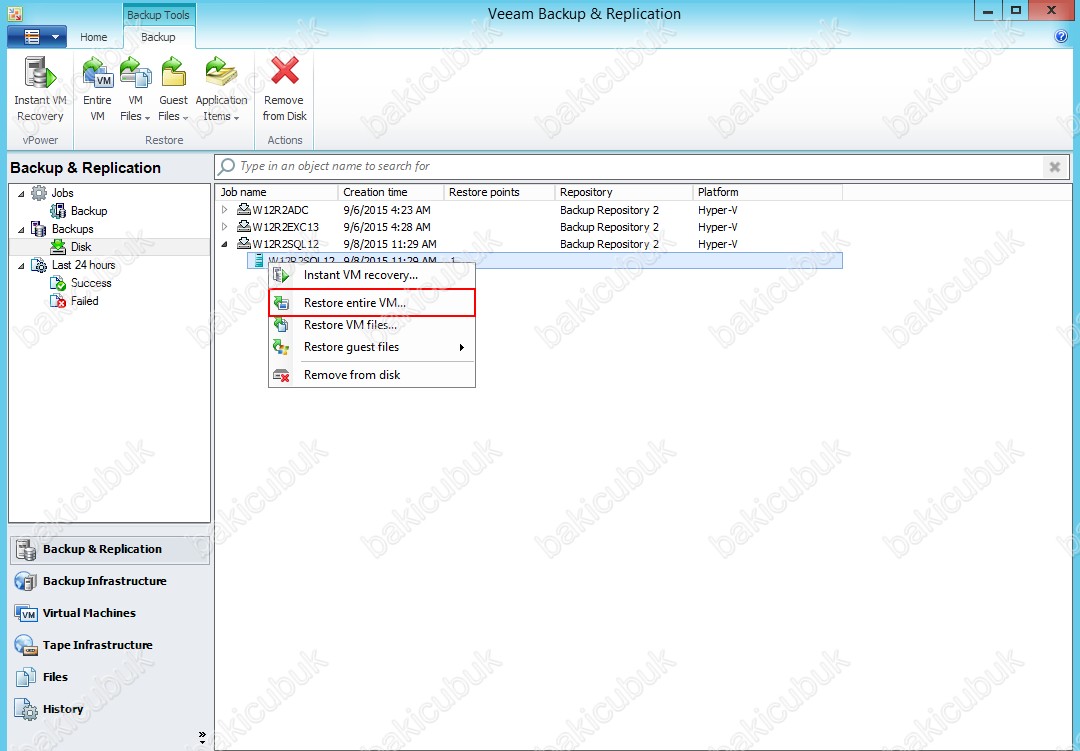Choose Instant VM recovery from context menu
Image resolution: width=1080 pixels, height=751 pixels.
(372, 275)
